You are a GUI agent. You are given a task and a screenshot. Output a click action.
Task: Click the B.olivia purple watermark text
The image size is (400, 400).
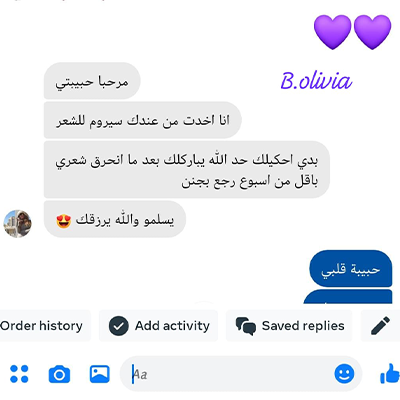click(x=316, y=81)
